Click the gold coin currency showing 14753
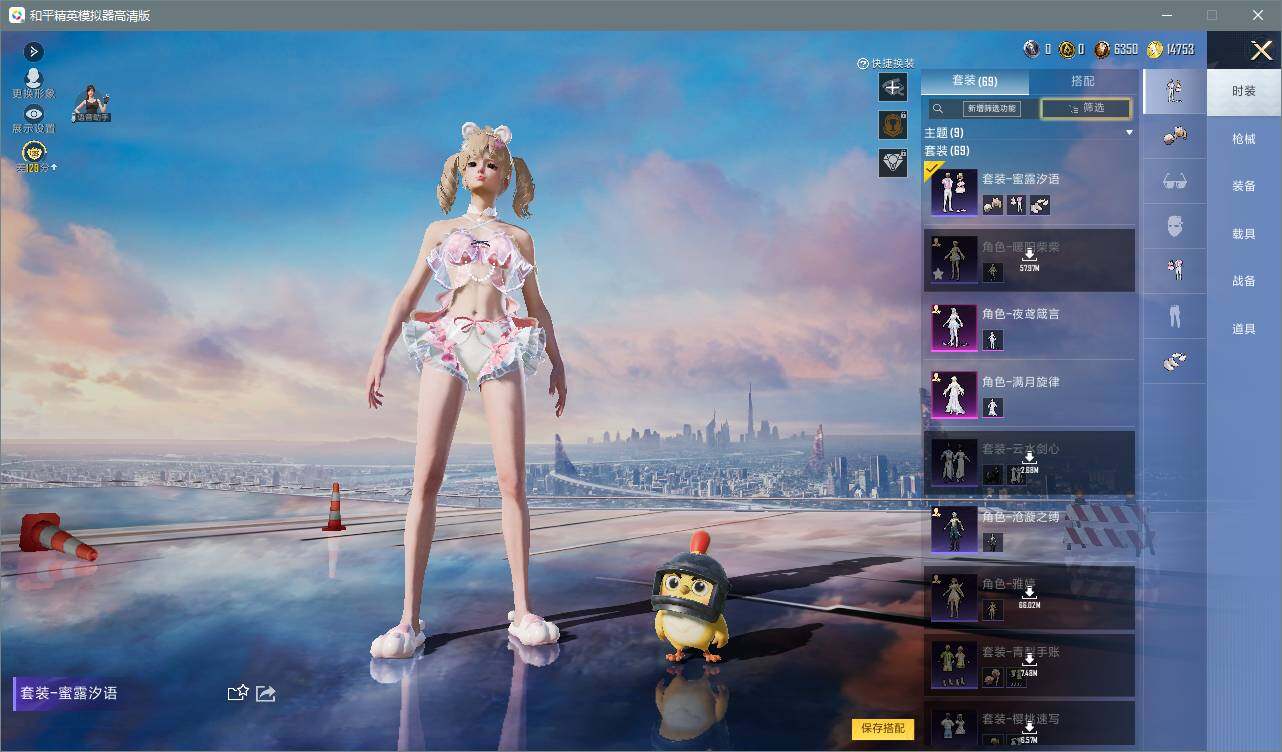The image size is (1282, 752). tap(1155, 49)
